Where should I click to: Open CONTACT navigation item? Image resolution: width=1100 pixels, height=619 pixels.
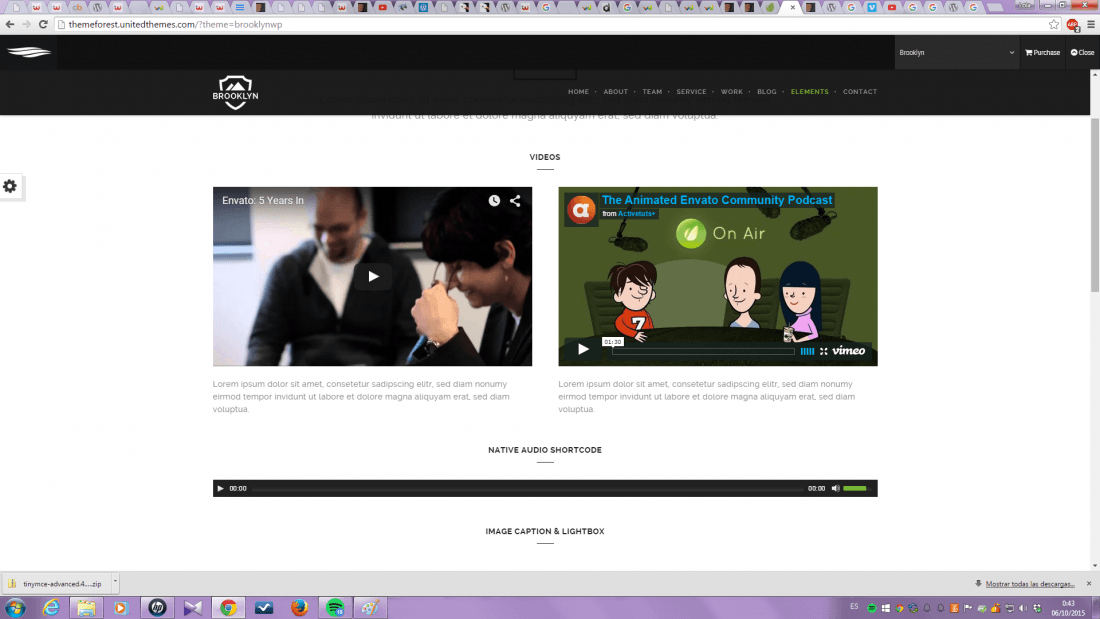(x=859, y=92)
